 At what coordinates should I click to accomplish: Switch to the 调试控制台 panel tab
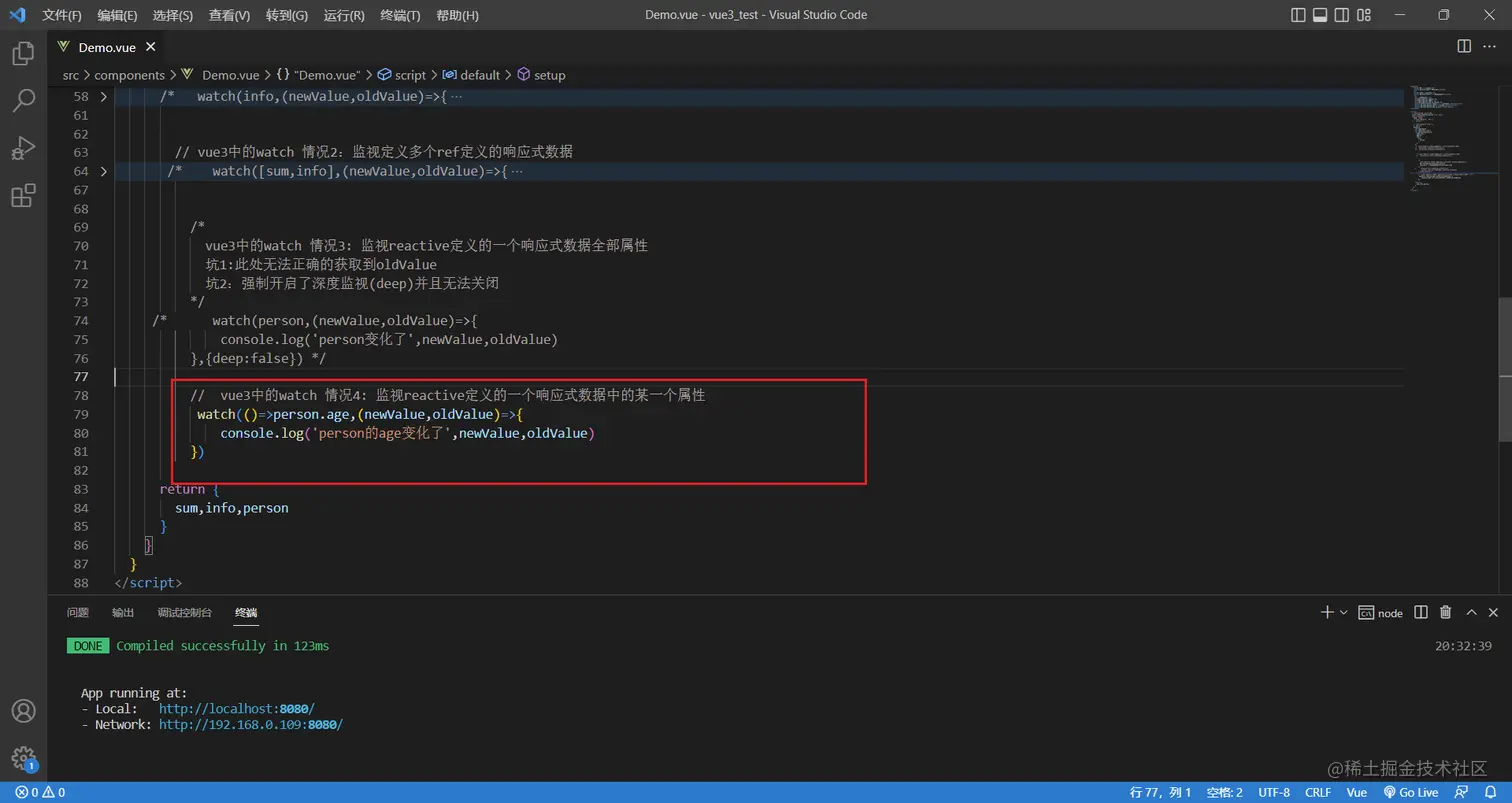[185, 612]
